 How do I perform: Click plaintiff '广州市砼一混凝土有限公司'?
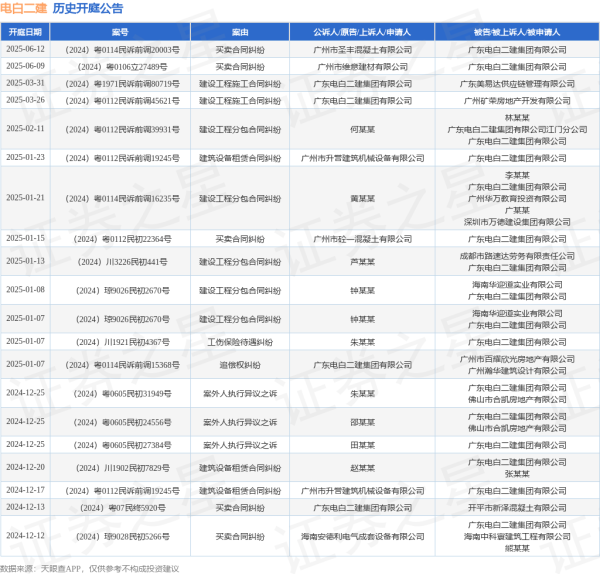(362, 239)
